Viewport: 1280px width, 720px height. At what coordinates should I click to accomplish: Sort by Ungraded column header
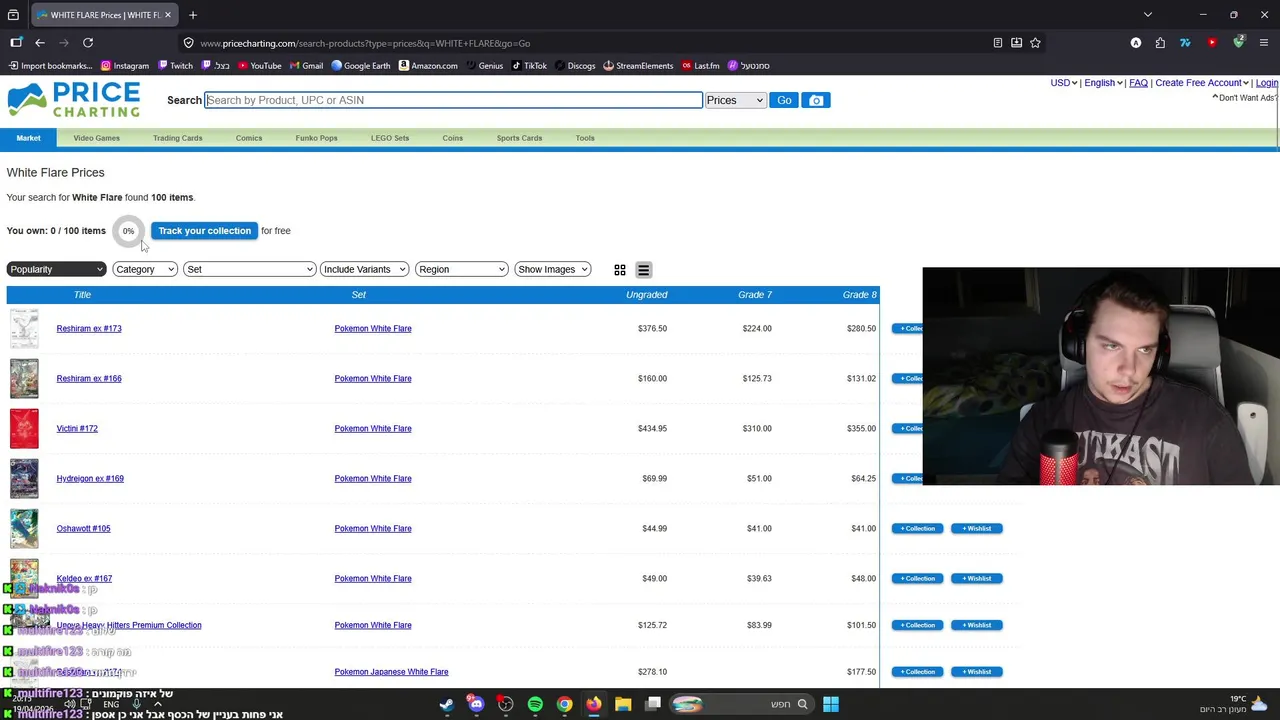[x=646, y=295]
